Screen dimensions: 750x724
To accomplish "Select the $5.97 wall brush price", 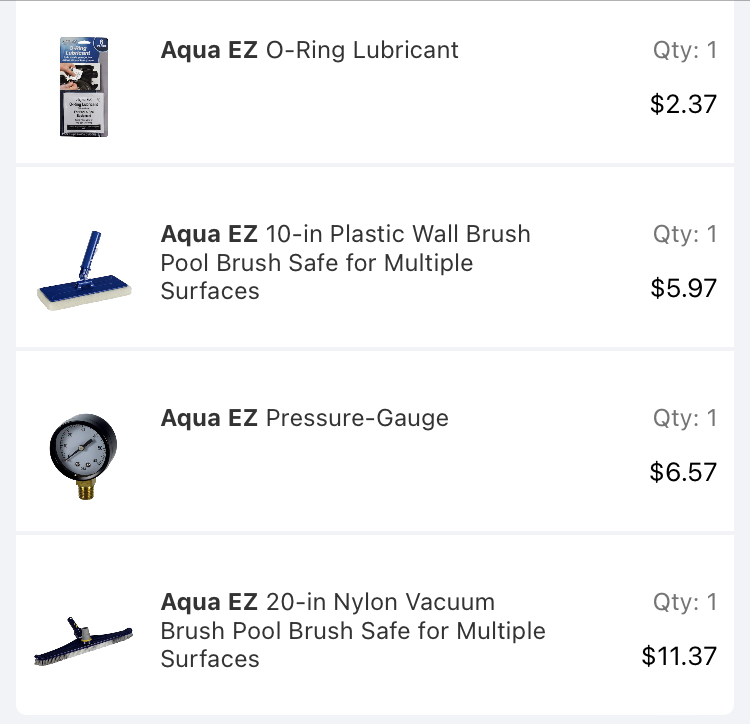I will 684,288.
